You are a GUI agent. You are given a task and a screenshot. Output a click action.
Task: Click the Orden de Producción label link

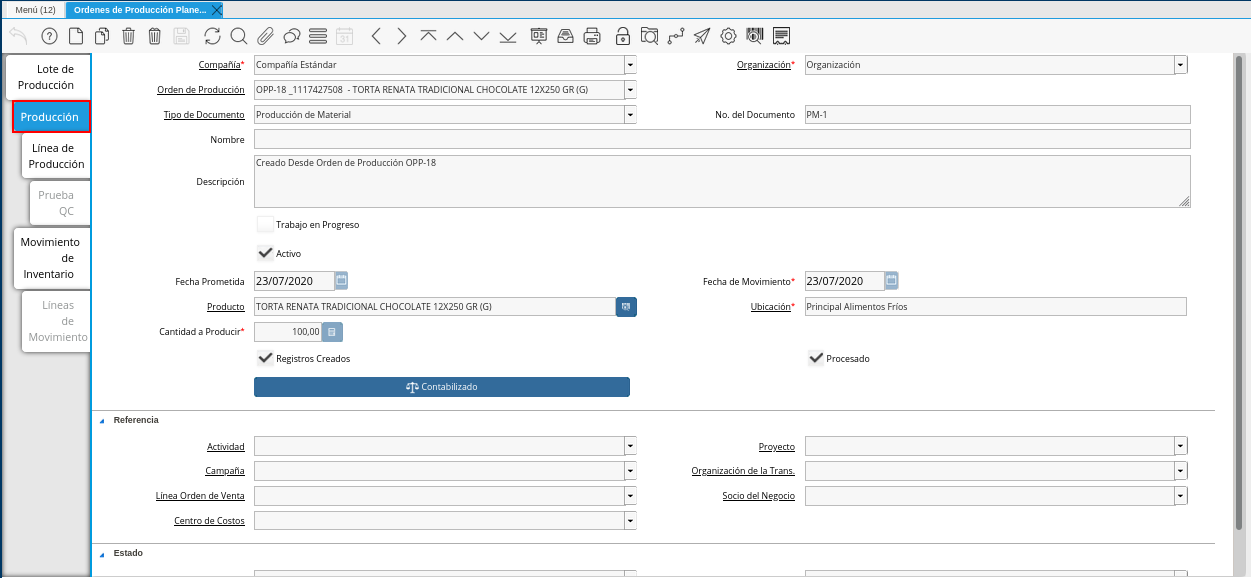[201, 90]
